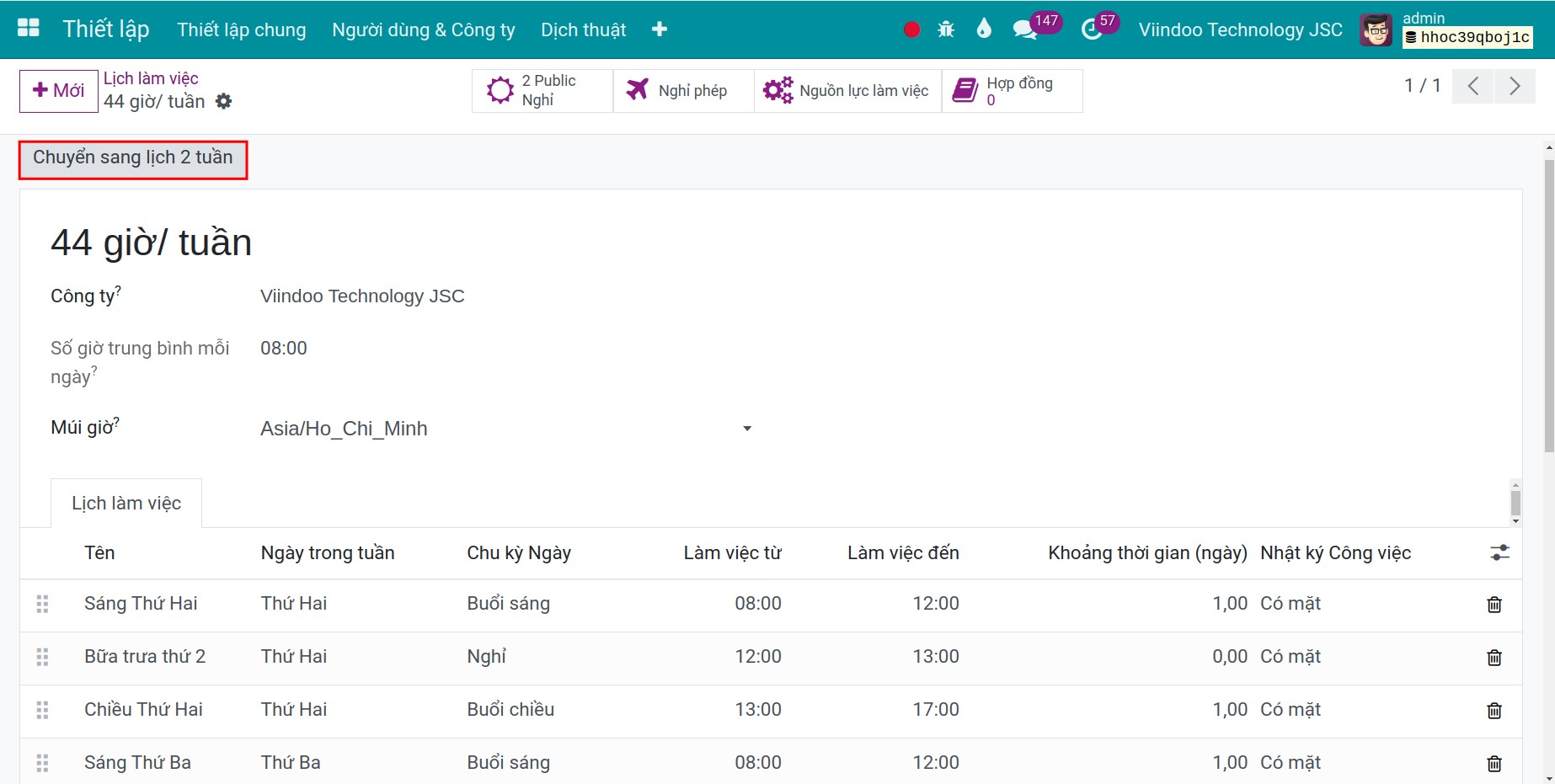Open the Dịch thuật menu
Viewport: 1555px width, 784px height.
[584, 29]
